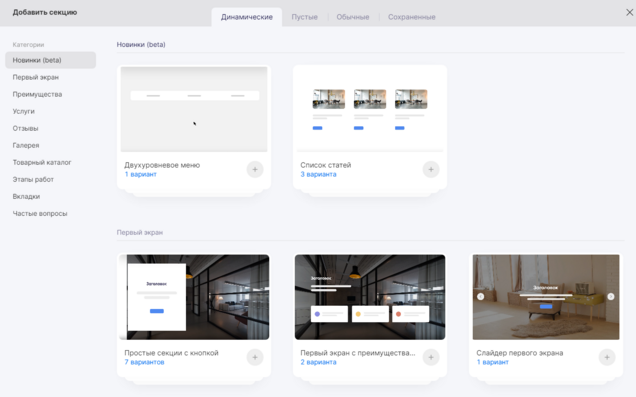Switch to the Пустые tab
This screenshot has width=636, height=397.
click(304, 17)
